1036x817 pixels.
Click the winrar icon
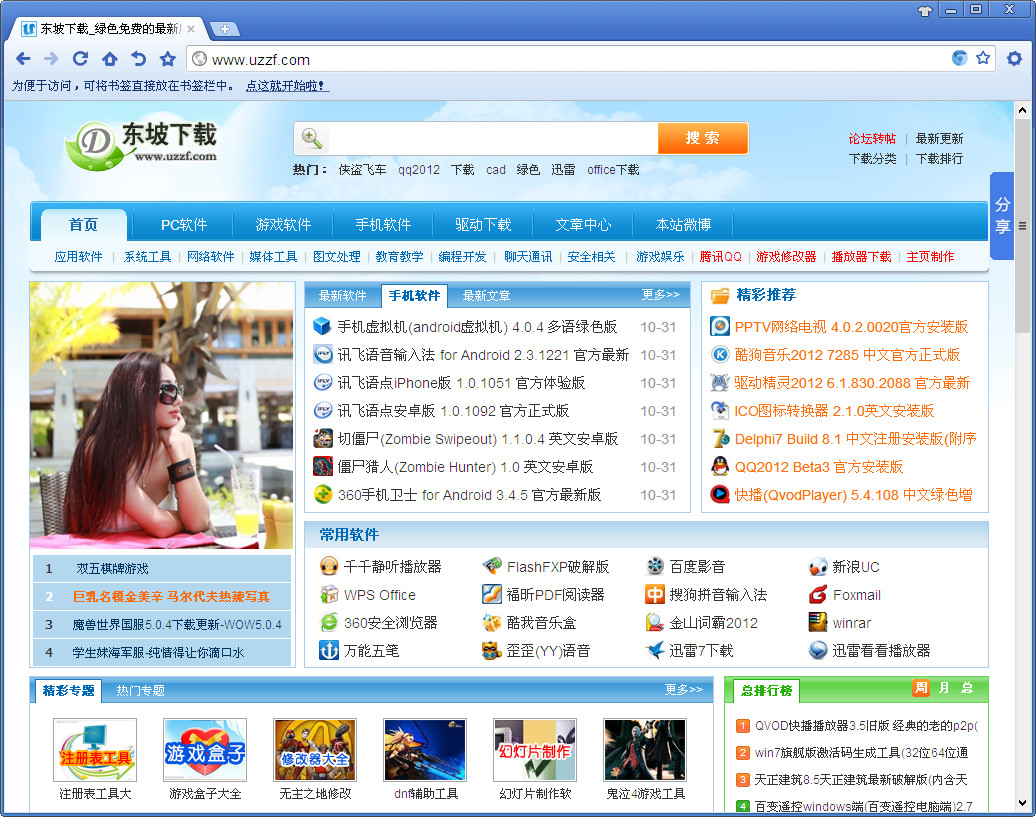[x=818, y=622]
